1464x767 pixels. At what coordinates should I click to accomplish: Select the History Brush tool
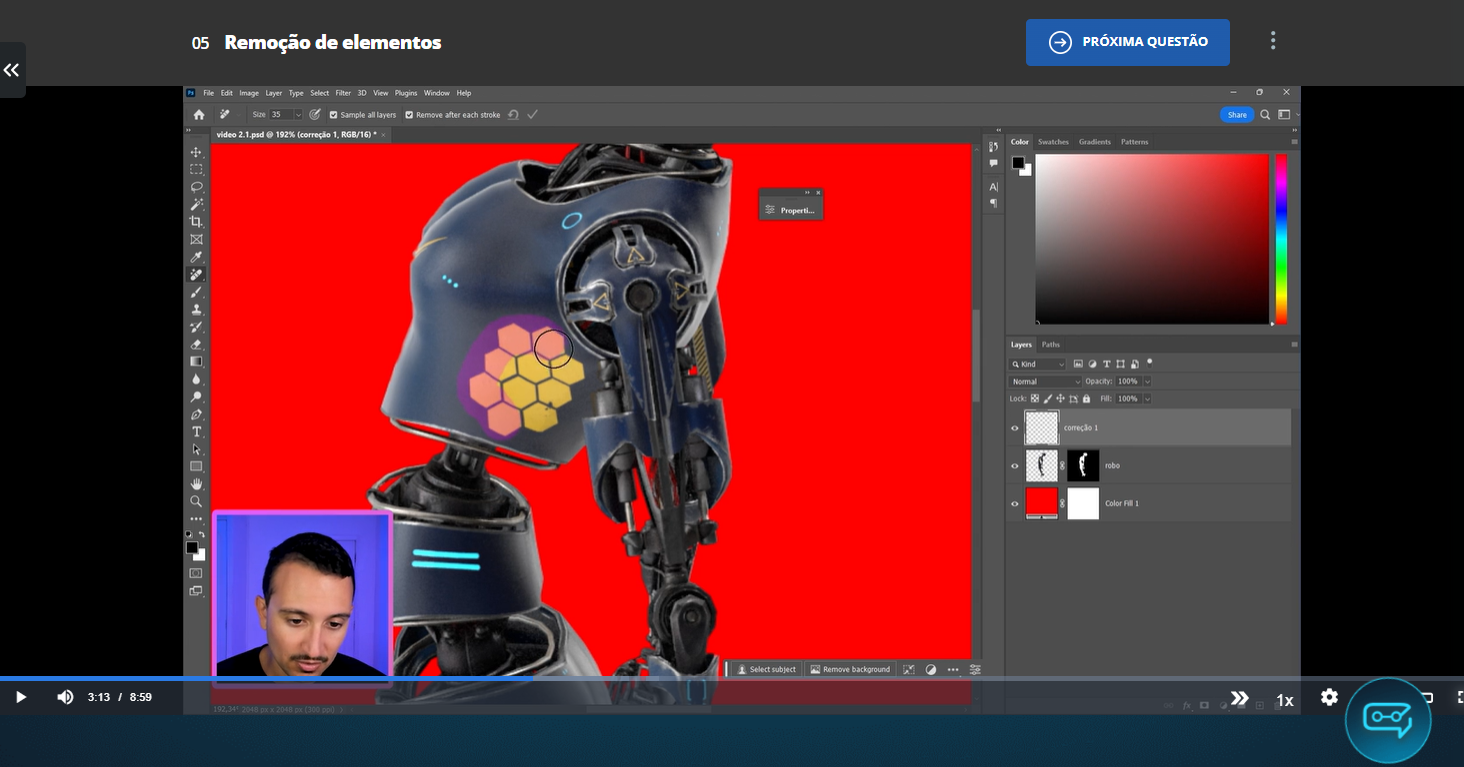click(x=196, y=327)
